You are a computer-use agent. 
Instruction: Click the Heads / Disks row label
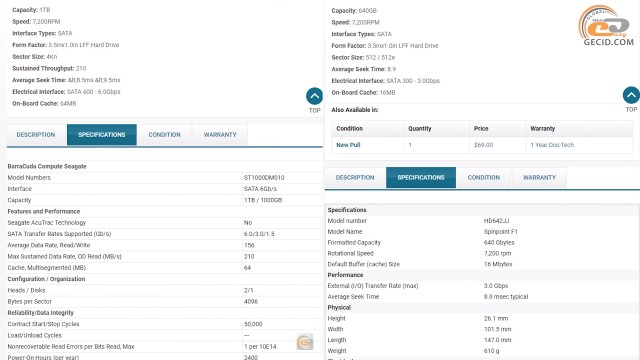27,291
